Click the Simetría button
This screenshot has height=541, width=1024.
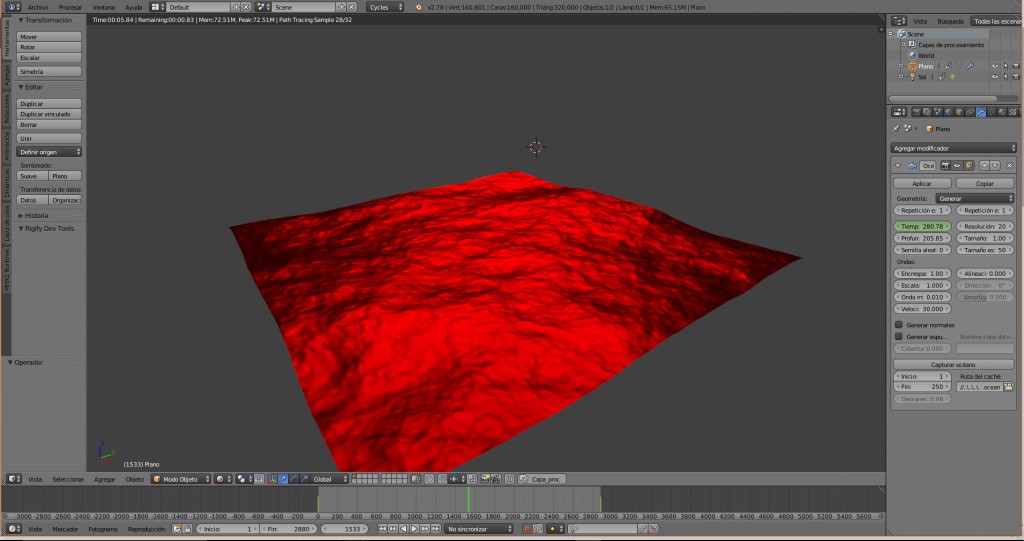[x=49, y=71]
